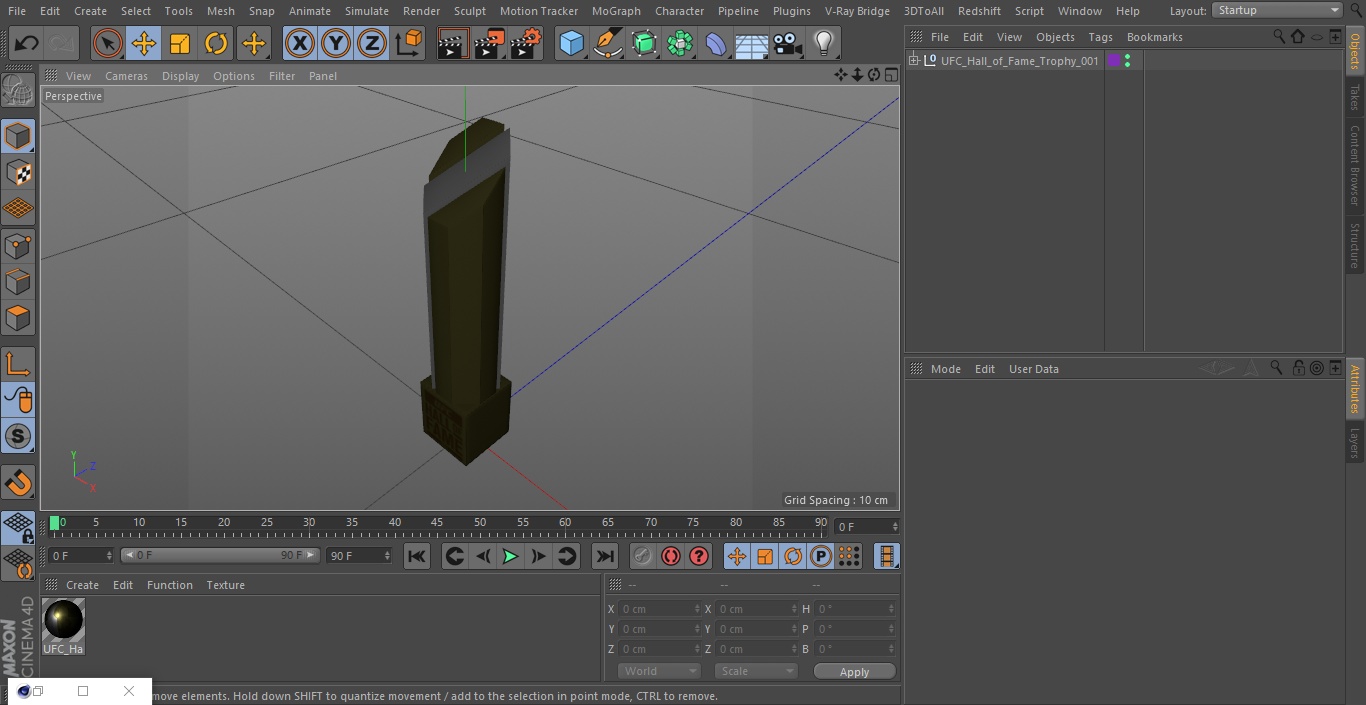The width and height of the screenshot is (1366, 705).
Task: Click the Apply button
Action: point(854,672)
